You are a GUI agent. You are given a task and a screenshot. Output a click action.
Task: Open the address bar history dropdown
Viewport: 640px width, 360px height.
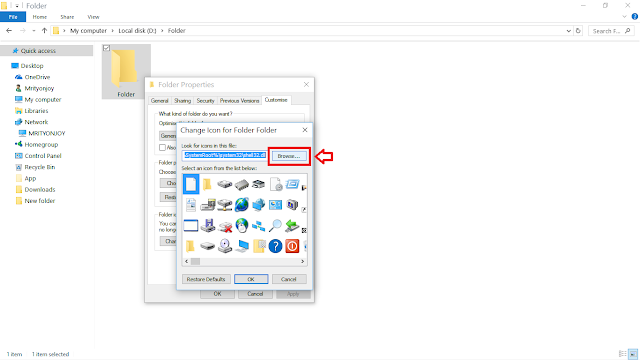tap(569, 31)
